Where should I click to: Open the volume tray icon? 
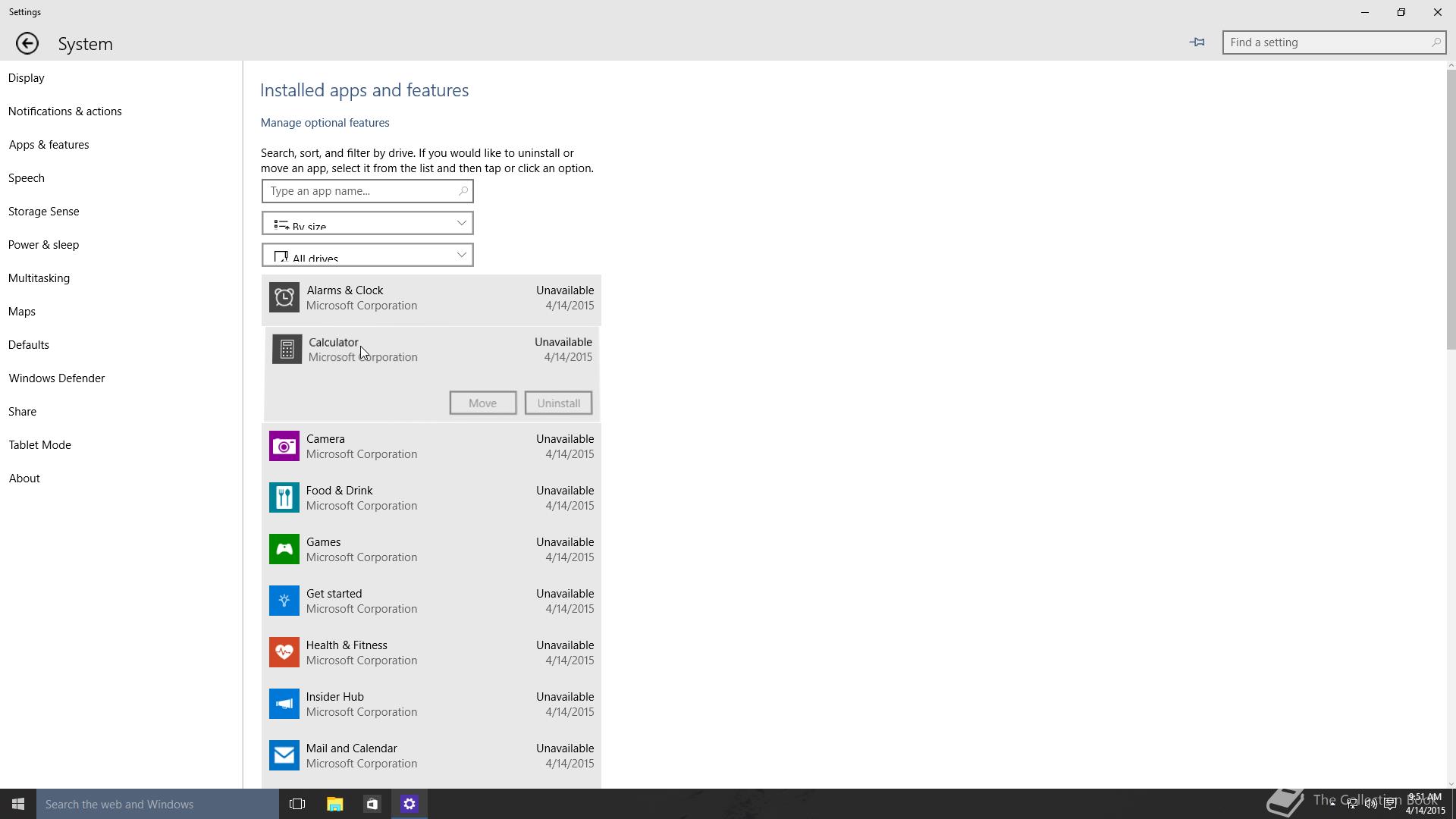click(x=1371, y=804)
